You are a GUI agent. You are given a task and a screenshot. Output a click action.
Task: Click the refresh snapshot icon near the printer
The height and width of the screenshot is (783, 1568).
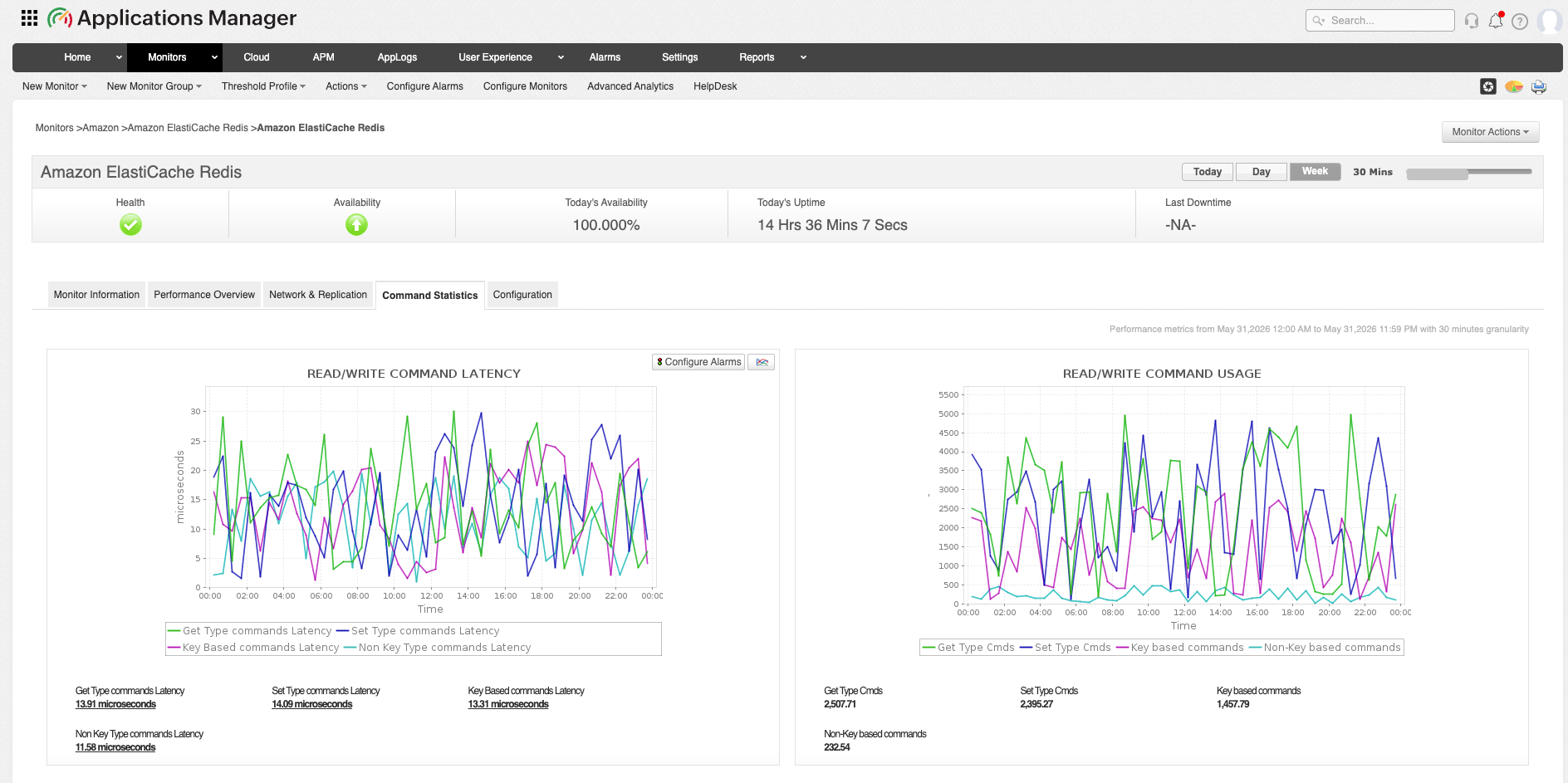point(1488,86)
